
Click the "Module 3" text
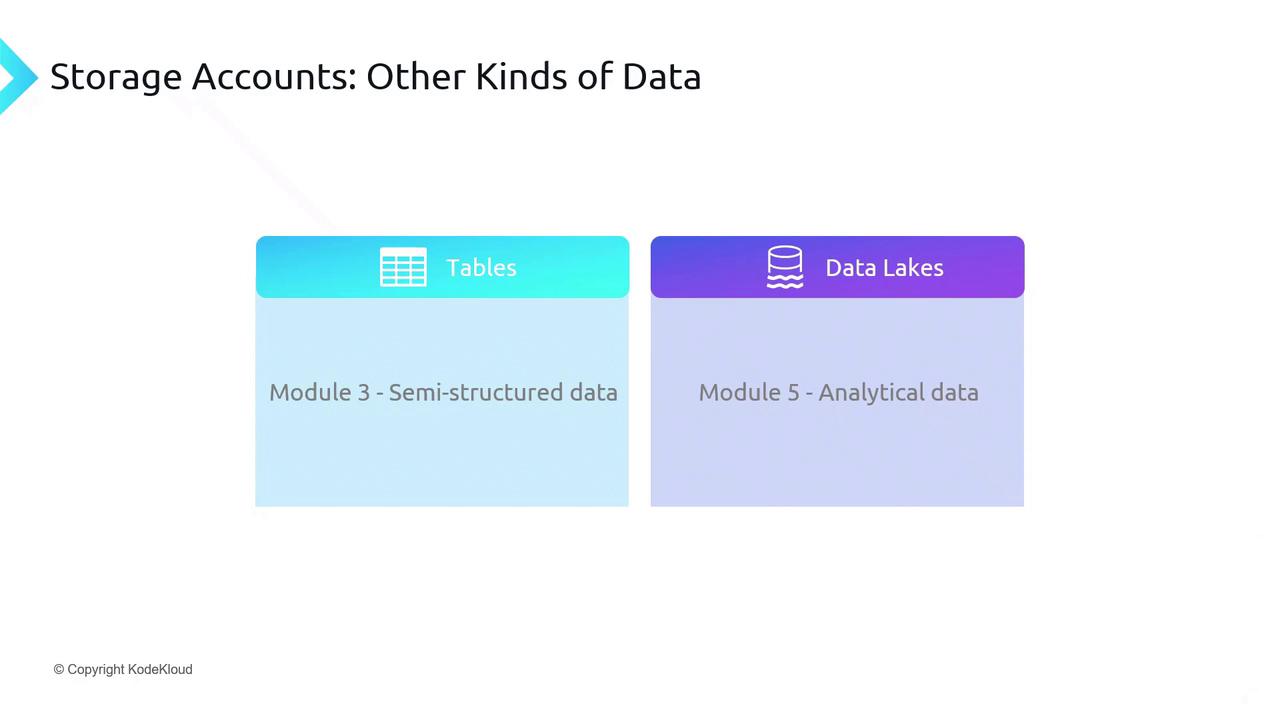[319, 392]
